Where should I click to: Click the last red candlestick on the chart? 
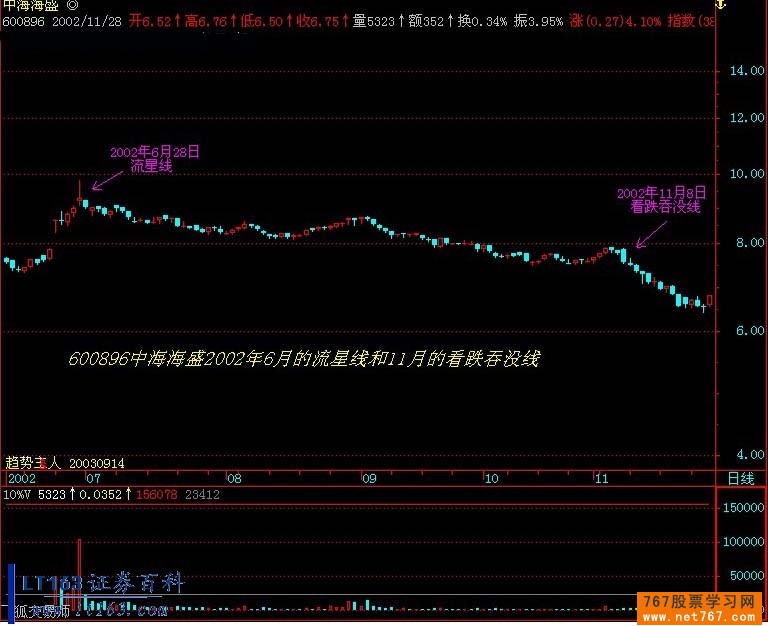(x=709, y=300)
